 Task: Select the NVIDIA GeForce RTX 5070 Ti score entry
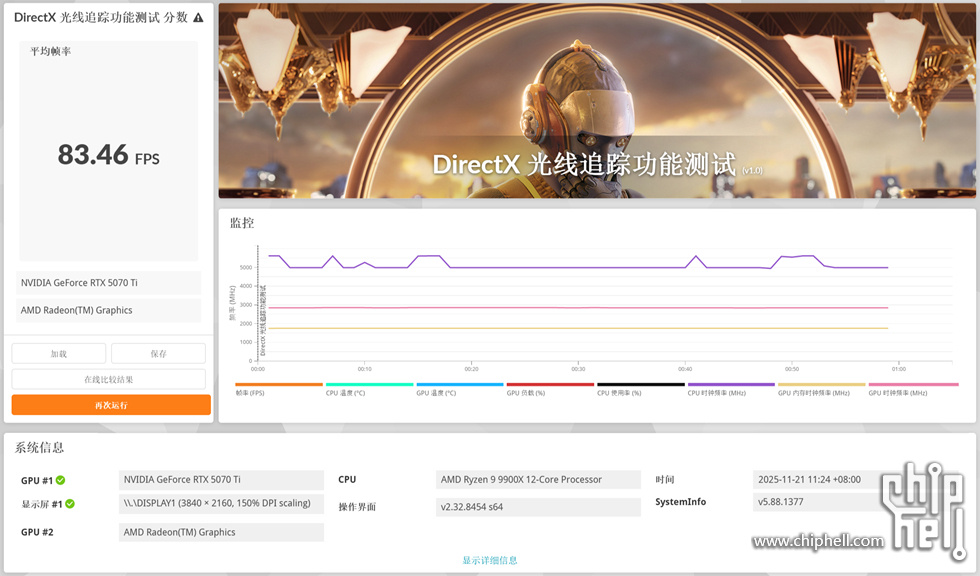point(109,283)
